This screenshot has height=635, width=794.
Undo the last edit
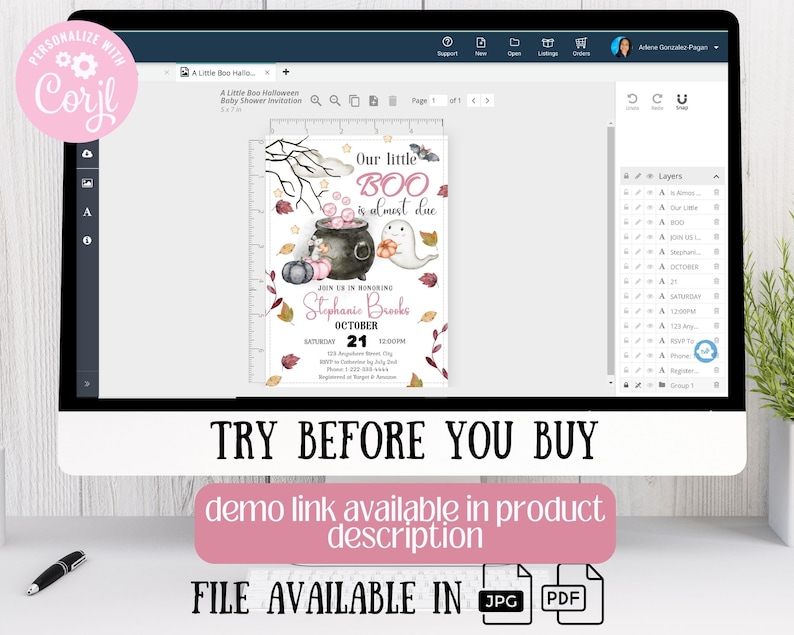(632, 101)
